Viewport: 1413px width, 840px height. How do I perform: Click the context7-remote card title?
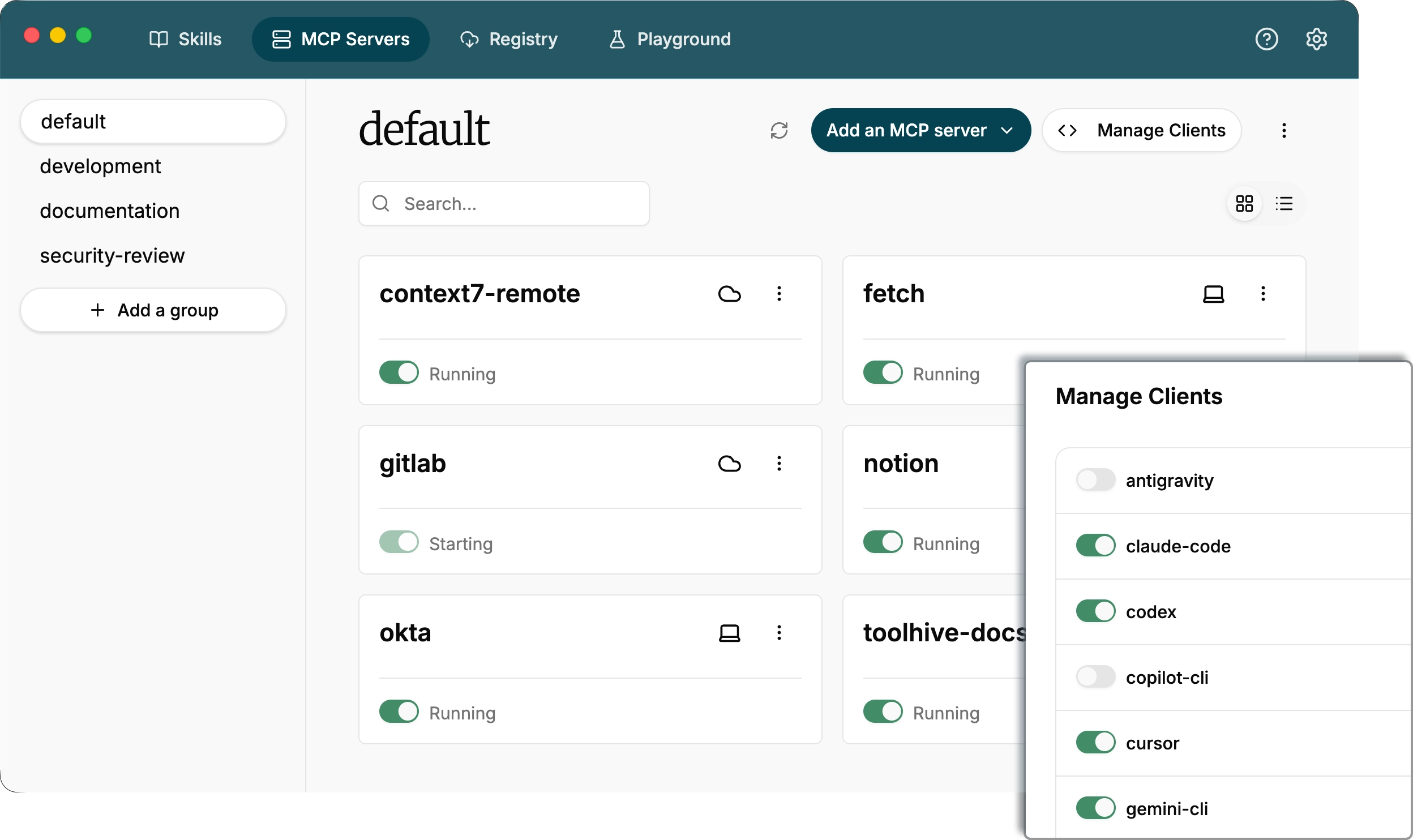[479, 293]
